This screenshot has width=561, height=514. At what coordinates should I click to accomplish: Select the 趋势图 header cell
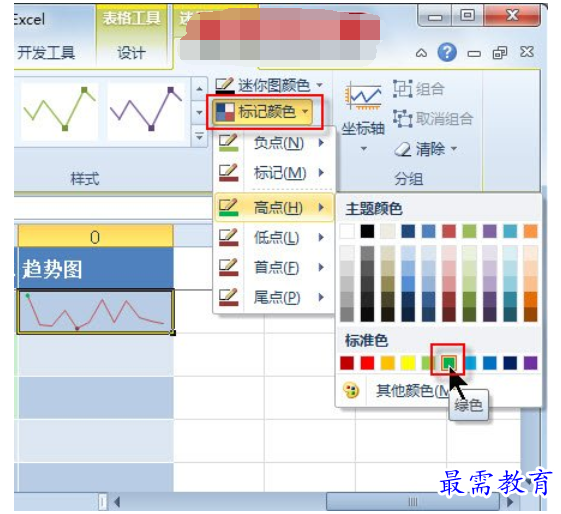(96, 268)
